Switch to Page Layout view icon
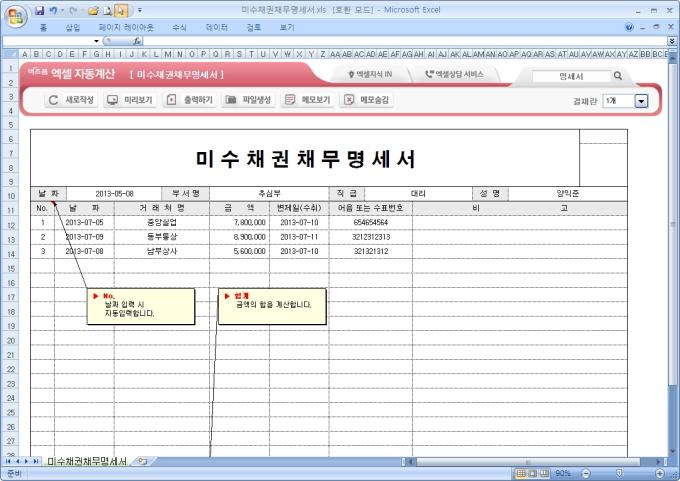The height and width of the screenshot is (481, 680). point(533,473)
